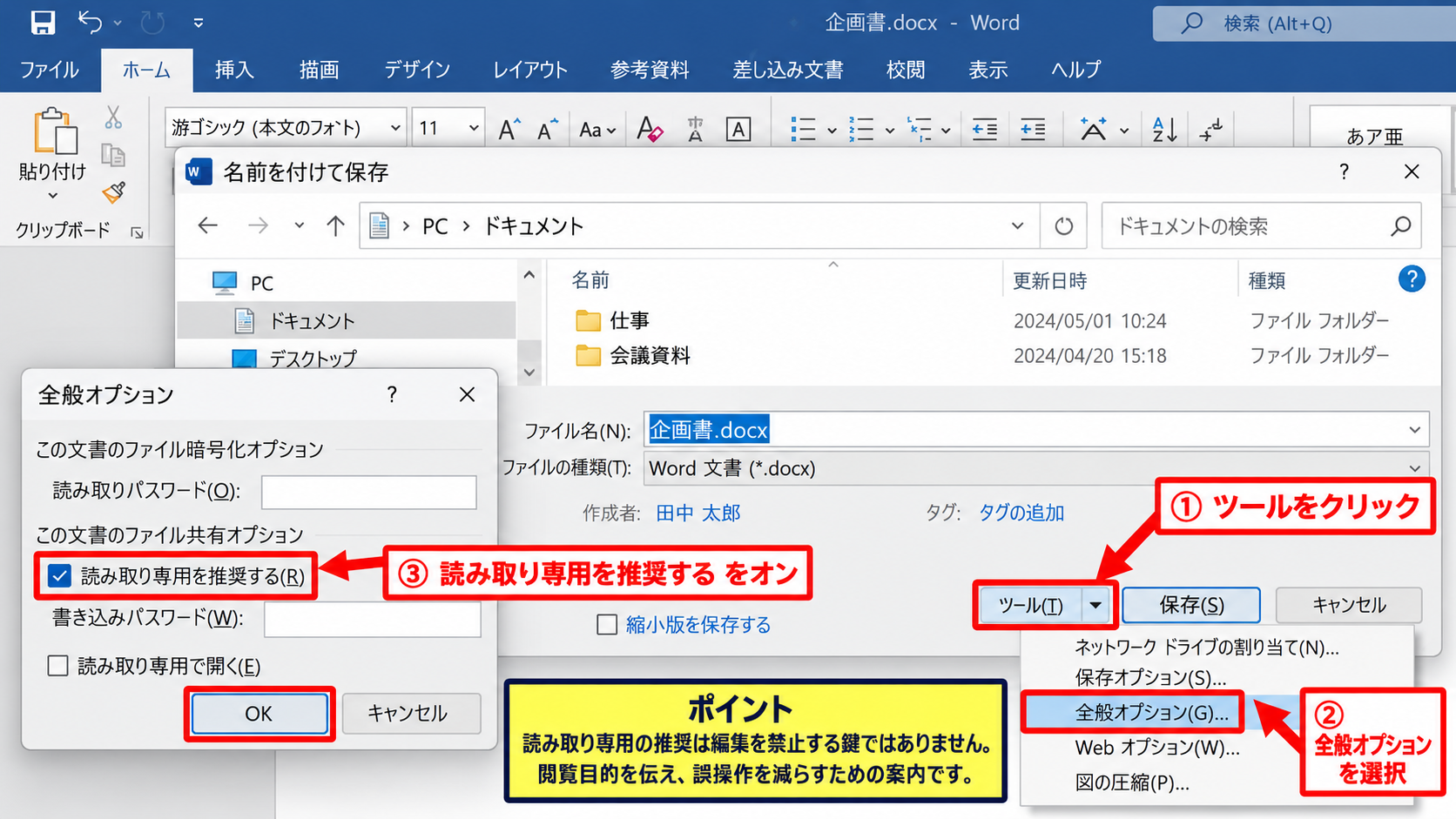This screenshot has width=1456, height=819.
Task: Switch to the 校閲 ribbon tab
Action: (906, 70)
